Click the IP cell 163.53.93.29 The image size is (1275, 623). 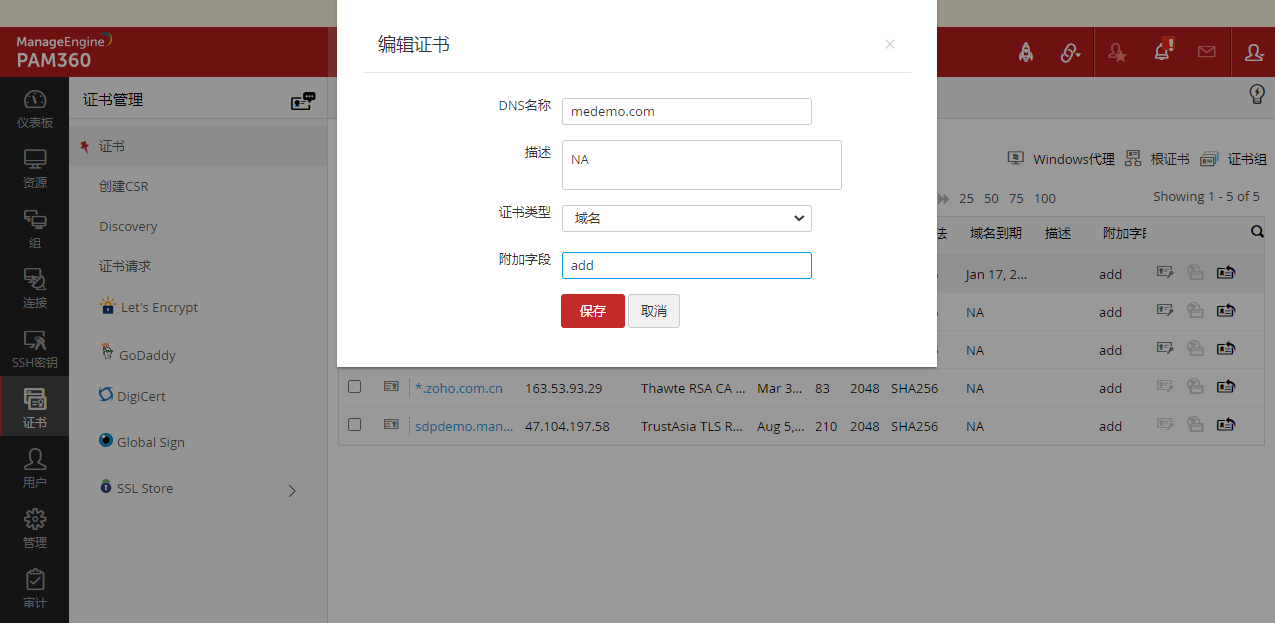564,388
